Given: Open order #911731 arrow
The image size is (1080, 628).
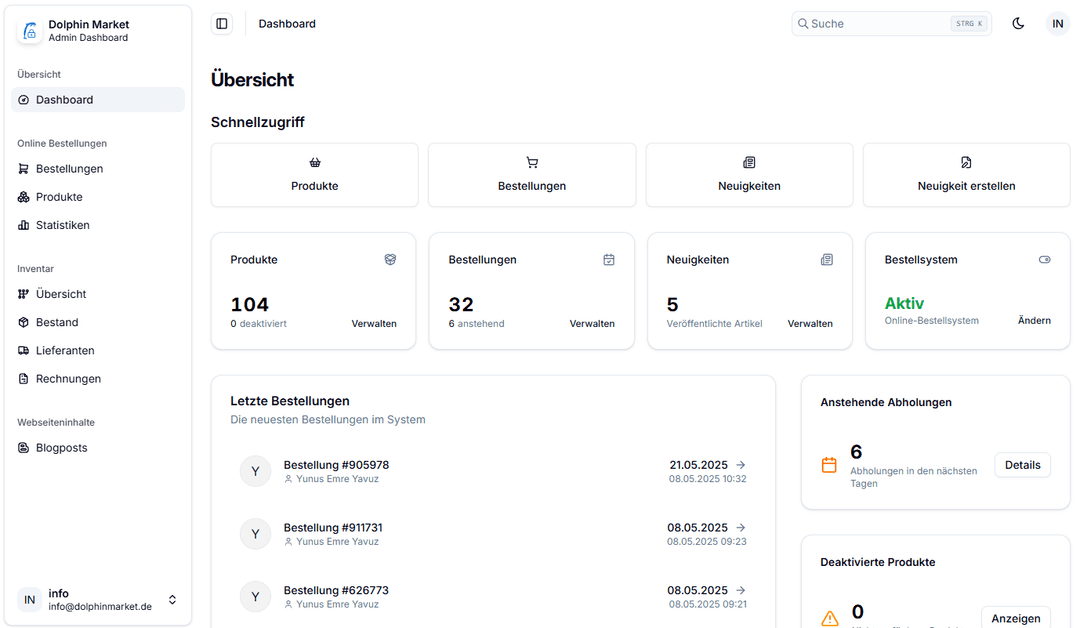Looking at the screenshot, I should point(741,527).
